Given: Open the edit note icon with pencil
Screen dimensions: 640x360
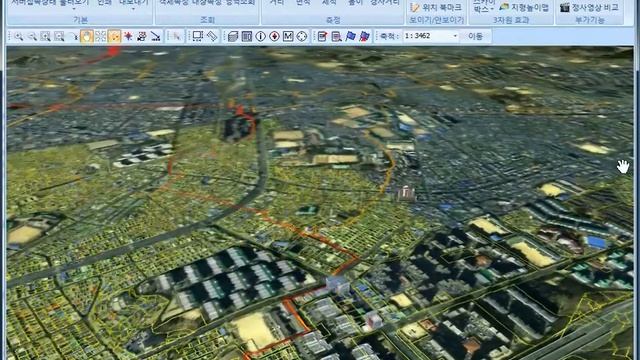Looking at the screenshot, I should (x=322, y=36).
